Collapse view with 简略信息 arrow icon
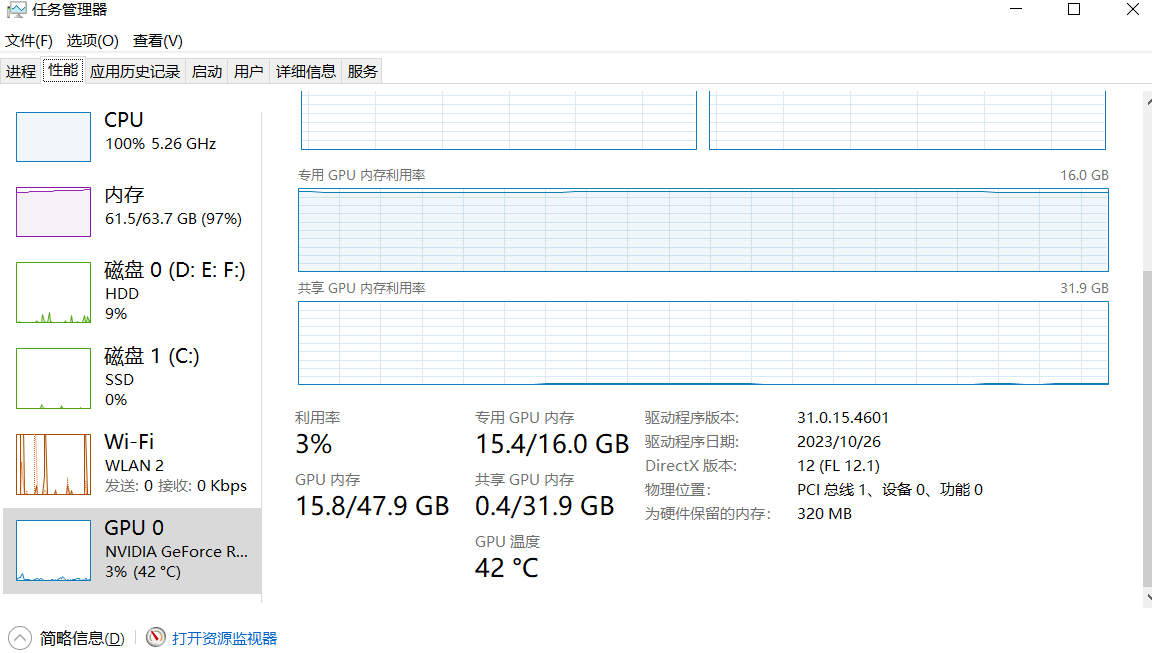This screenshot has width=1152, height=653. tap(20, 638)
